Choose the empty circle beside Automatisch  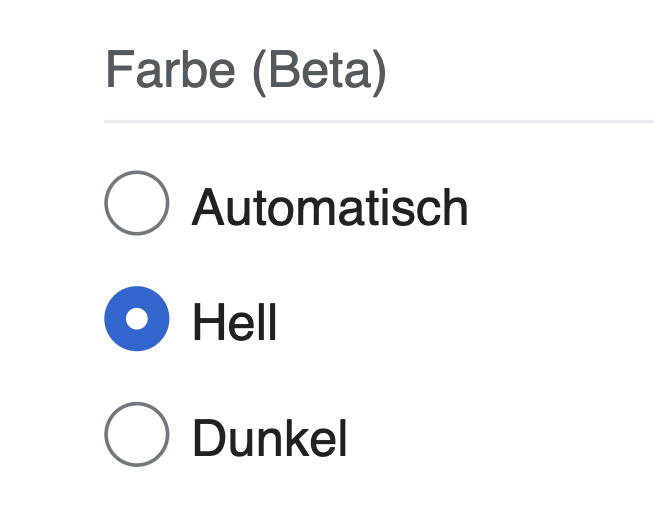coord(136,203)
